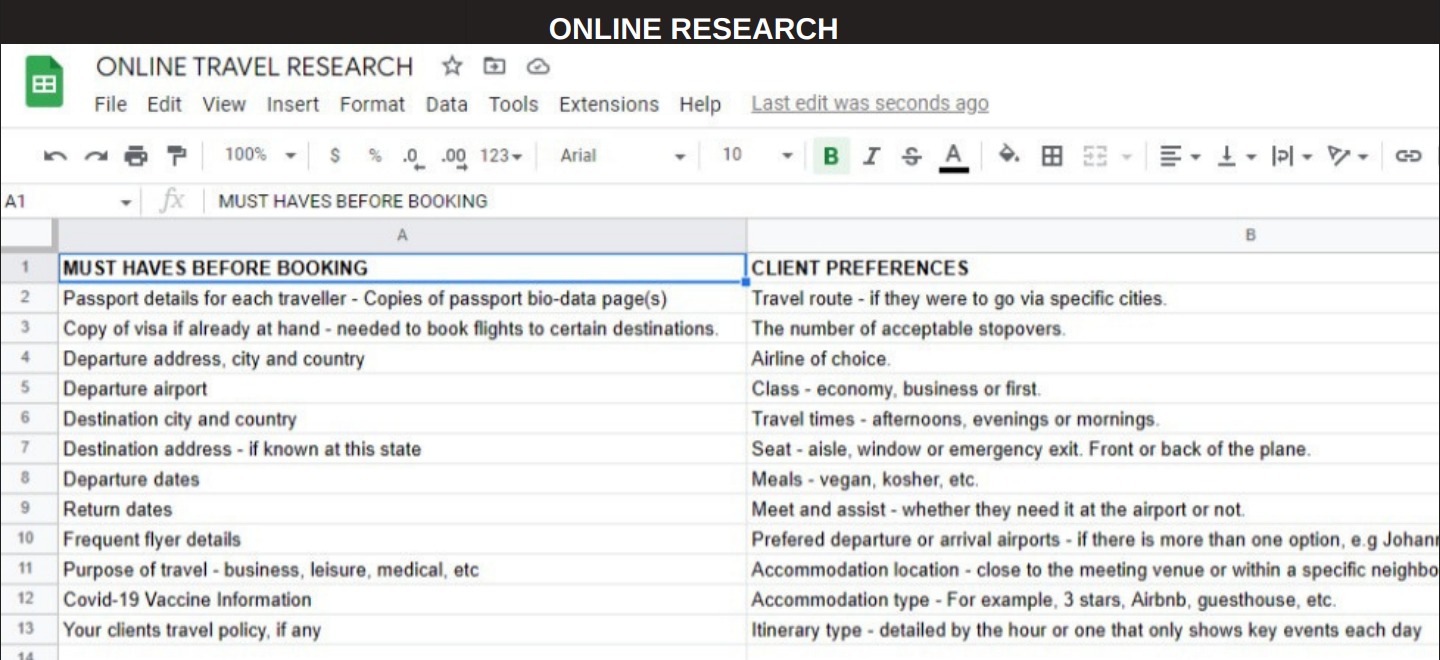Toggle strikethrough formatting

pyautogui.click(x=911, y=156)
